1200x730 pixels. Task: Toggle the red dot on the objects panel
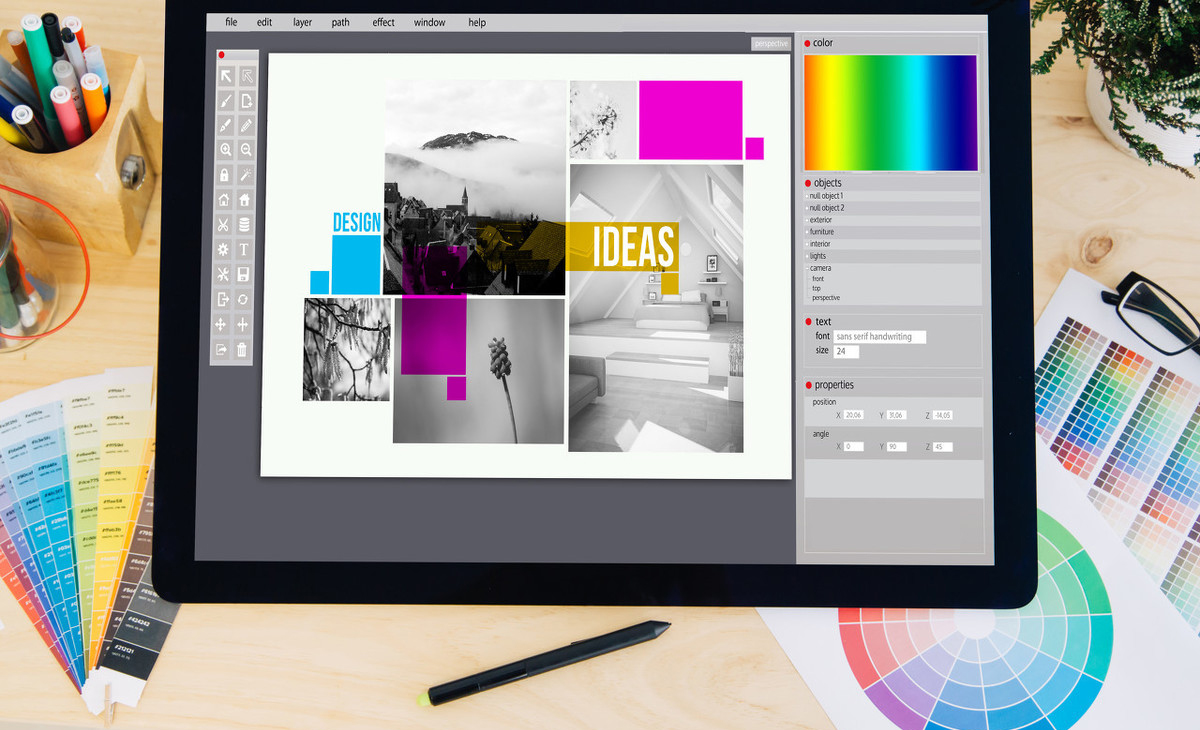(x=808, y=183)
